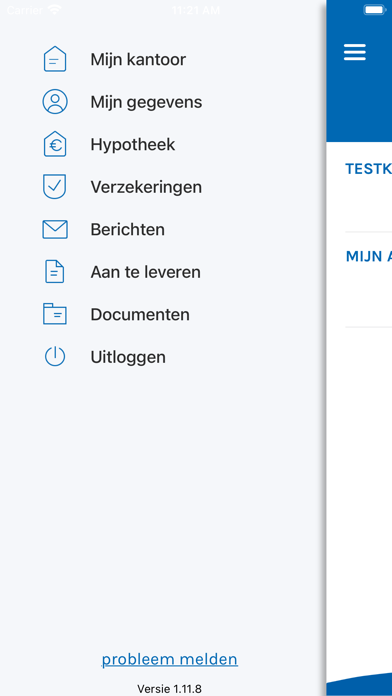Click the Aan te leveren document icon

click(55, 272)
